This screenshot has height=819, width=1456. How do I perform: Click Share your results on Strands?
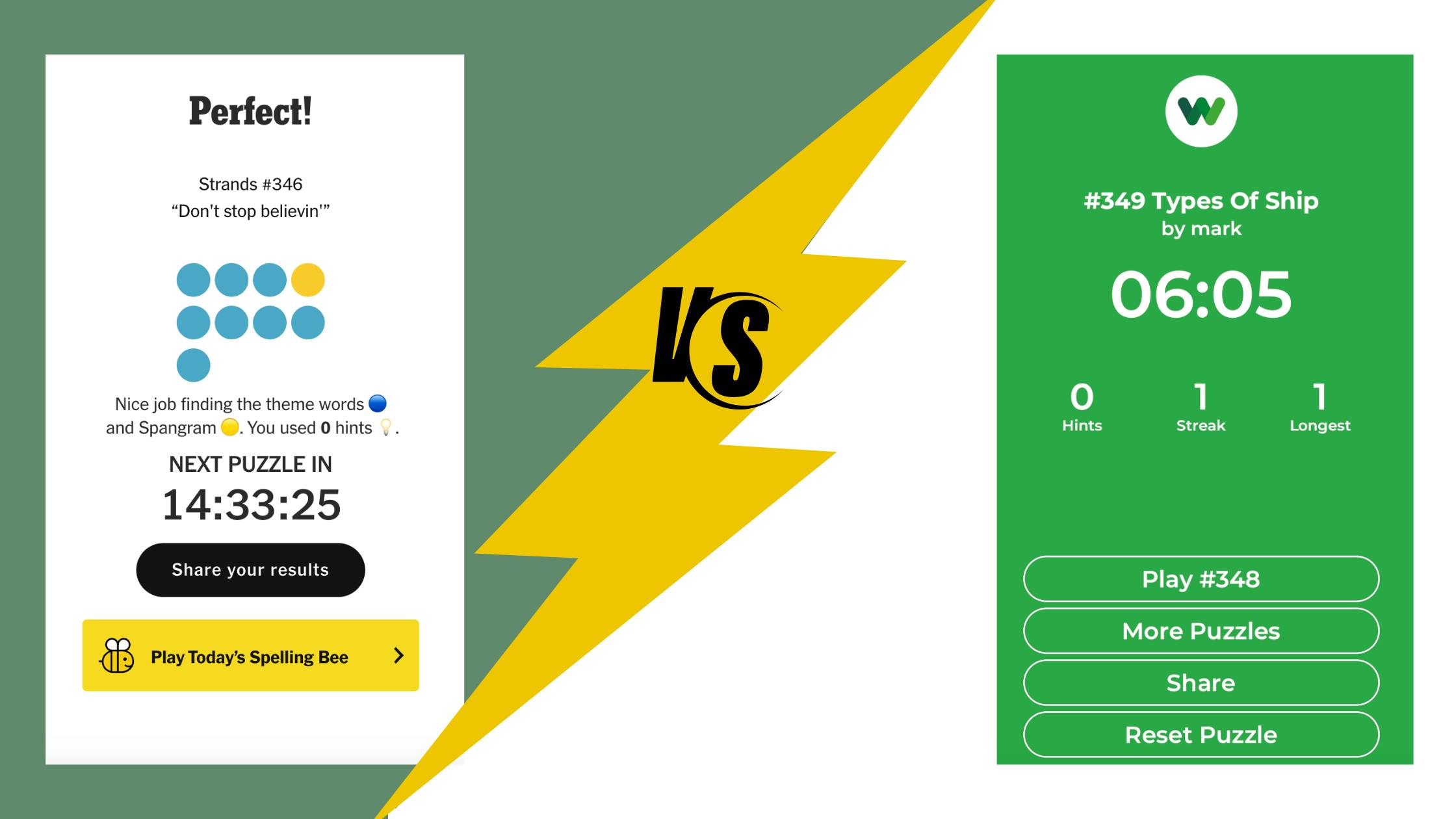pyautogui.click(x=250, y=569)
